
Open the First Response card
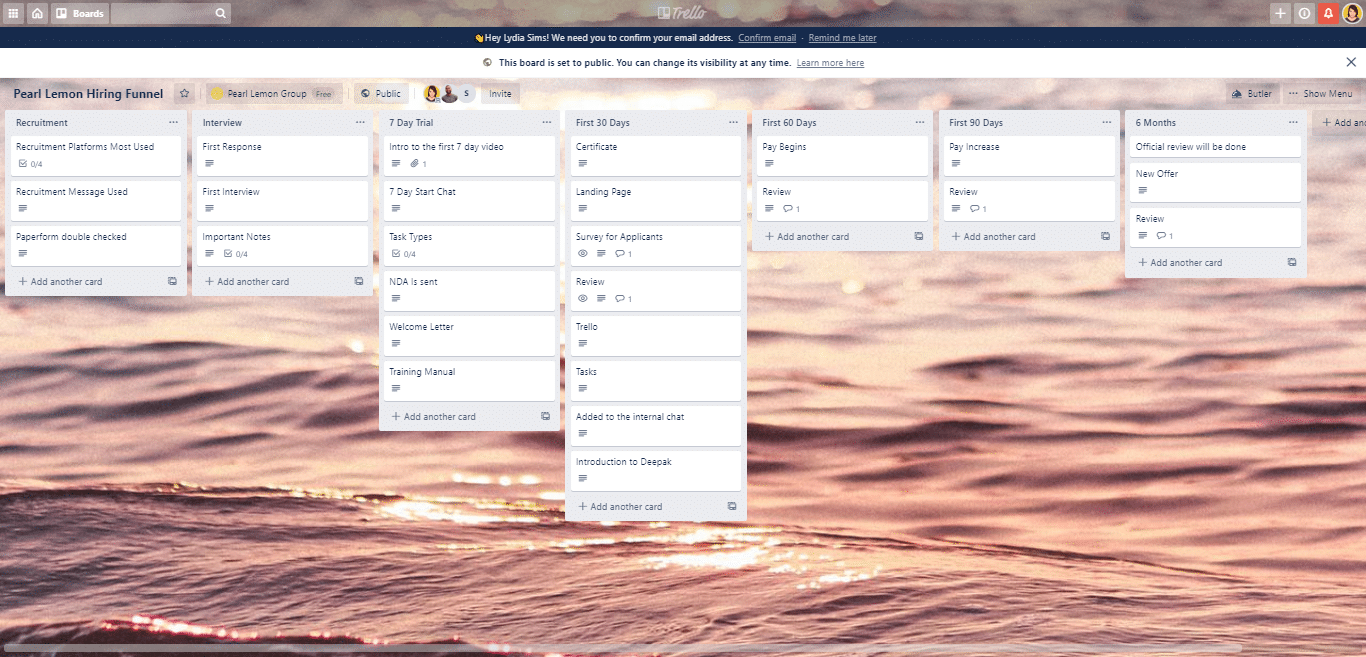[283, 155]
